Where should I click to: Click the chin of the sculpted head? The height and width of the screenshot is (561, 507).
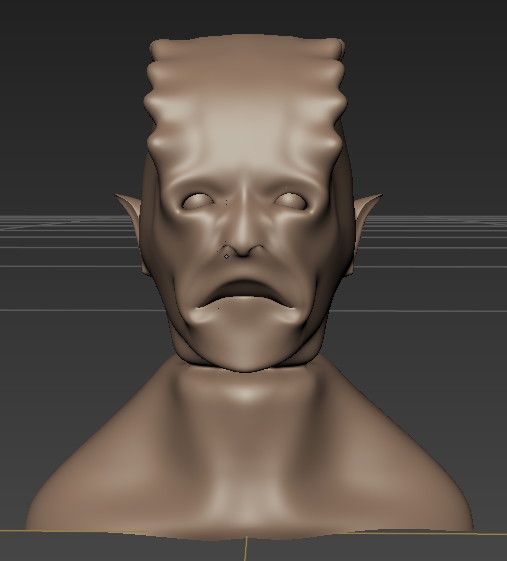point(246,353)
